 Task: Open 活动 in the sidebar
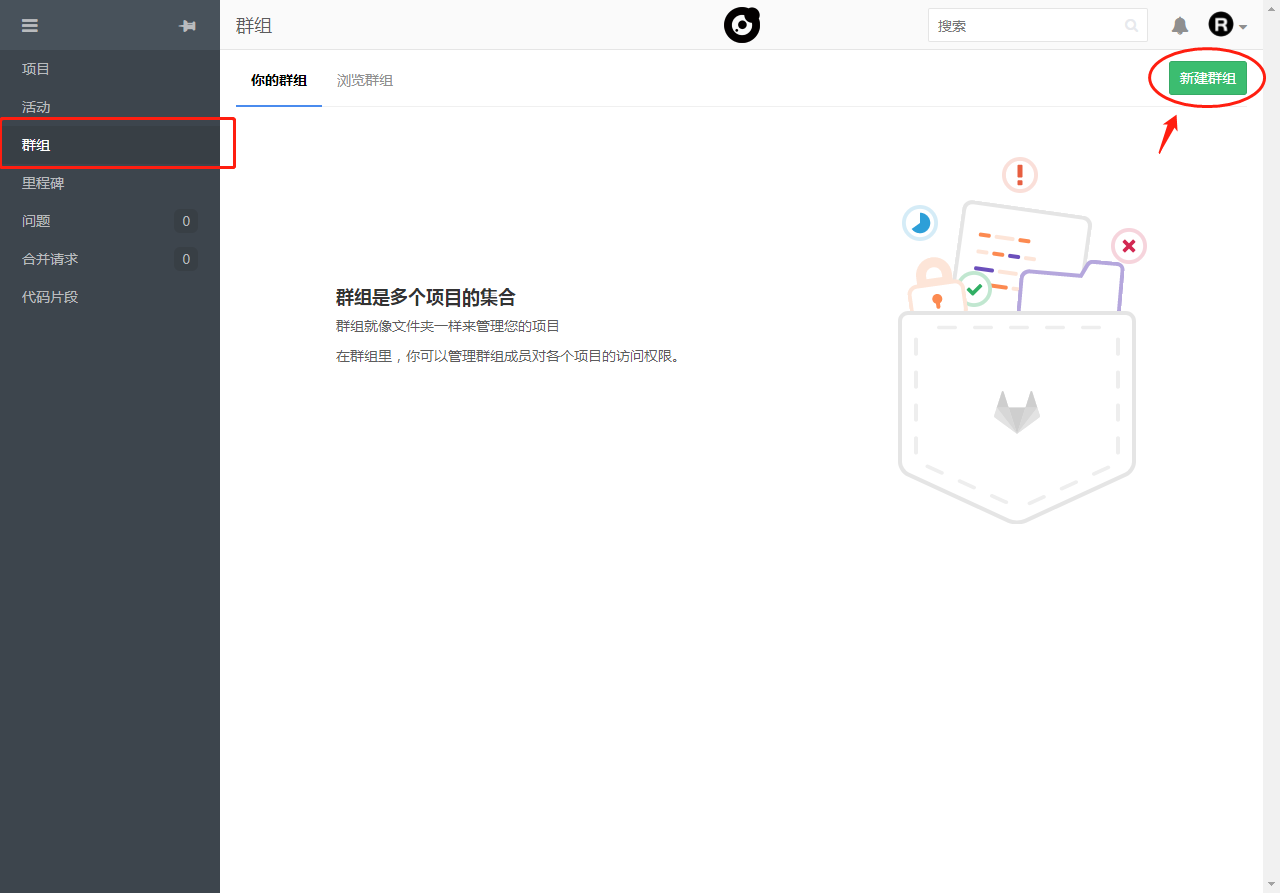[110, 107]
